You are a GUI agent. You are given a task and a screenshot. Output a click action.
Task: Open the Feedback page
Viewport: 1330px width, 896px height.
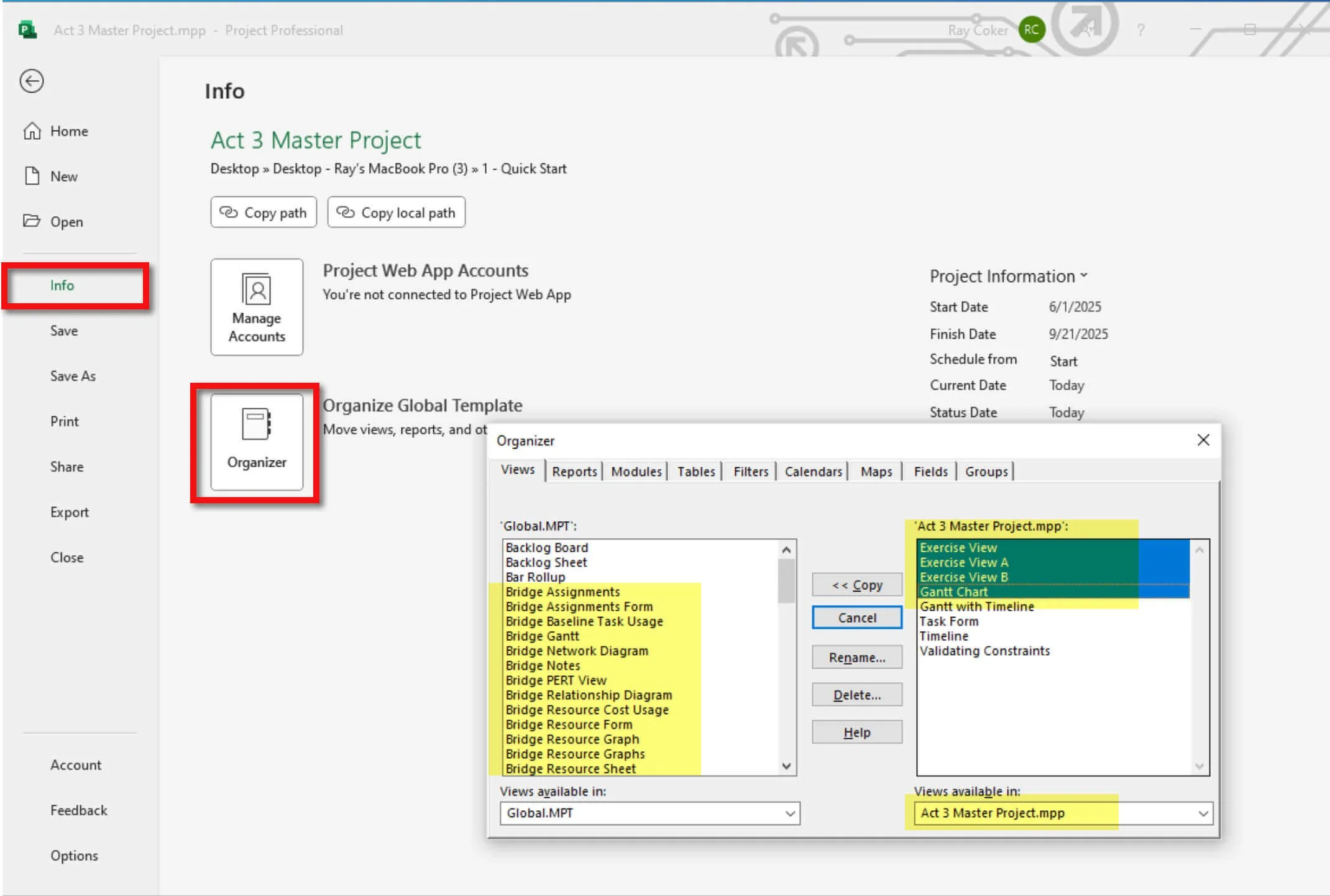[x=79, y=810]
